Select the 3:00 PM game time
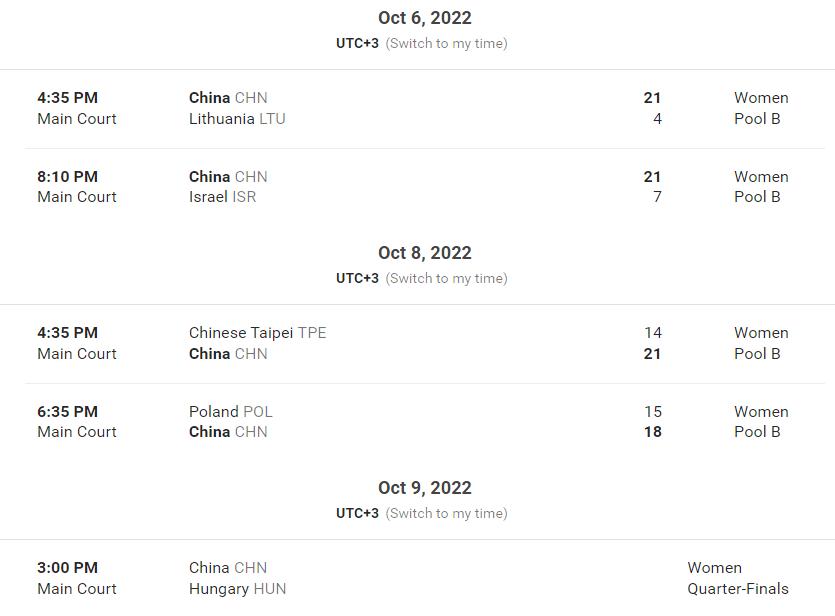Viewport: 835px width, 616px height. [x=67, y=568]
